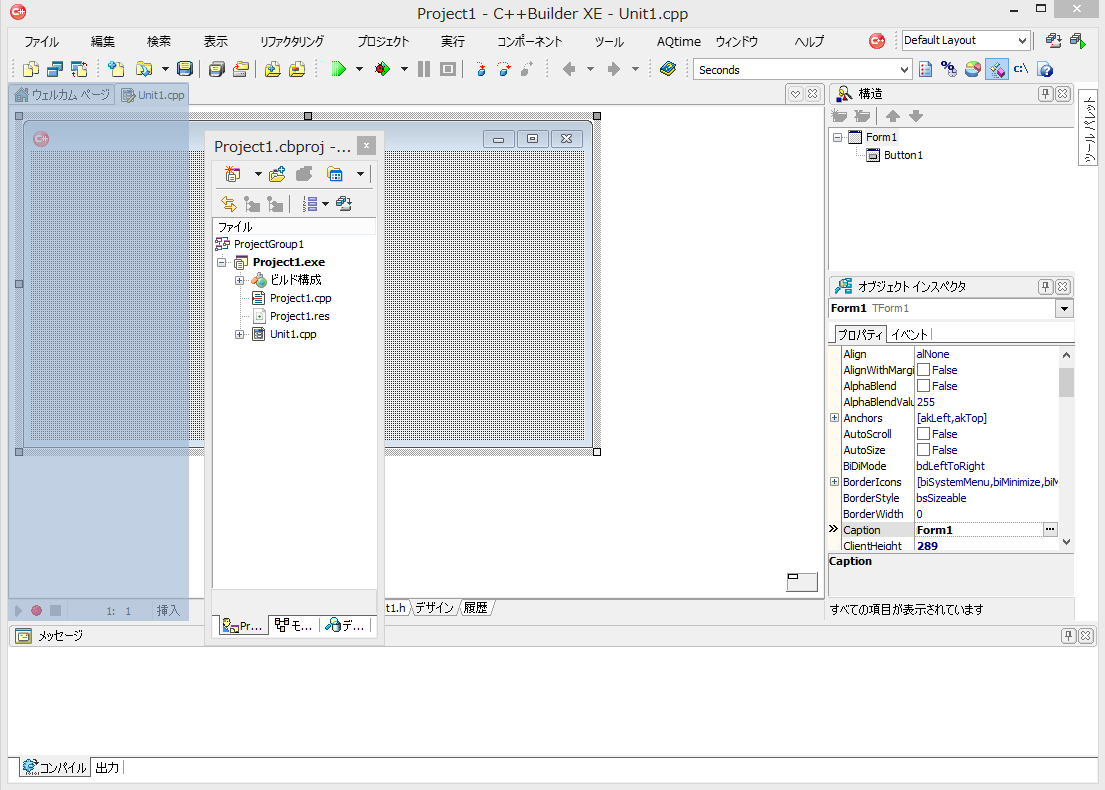The height and width of the screenshot is (790, 1105).
Task: Switch to the イベント tab in Object Inspector
Action: click(909, 334)
